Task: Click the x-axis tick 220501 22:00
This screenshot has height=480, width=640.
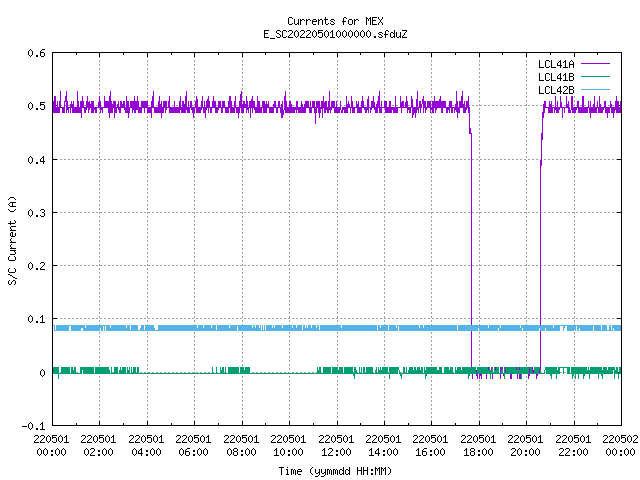Action: coord(573,446)
